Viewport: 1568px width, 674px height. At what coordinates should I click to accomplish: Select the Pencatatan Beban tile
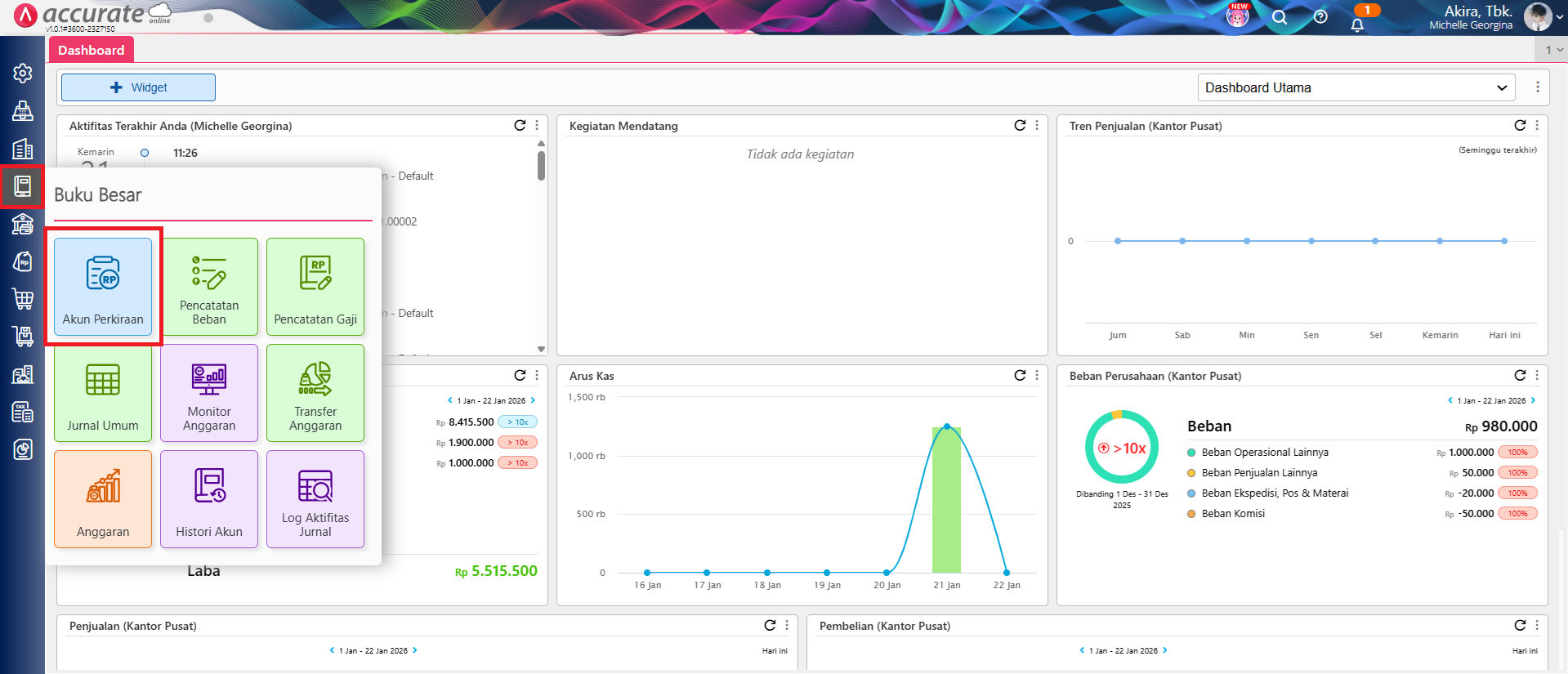click(x=209, y=286)
